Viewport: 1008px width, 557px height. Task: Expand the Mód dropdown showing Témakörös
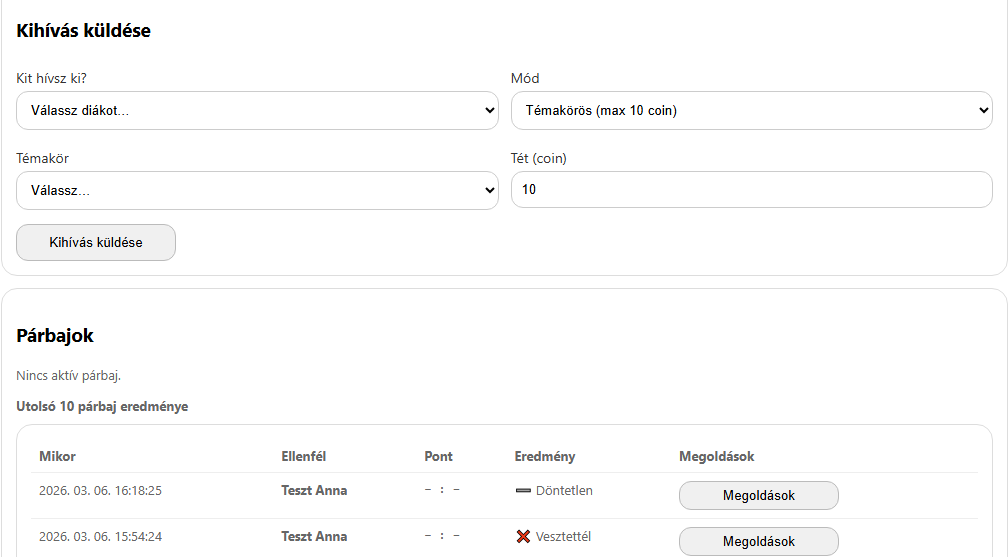point(751,111)
